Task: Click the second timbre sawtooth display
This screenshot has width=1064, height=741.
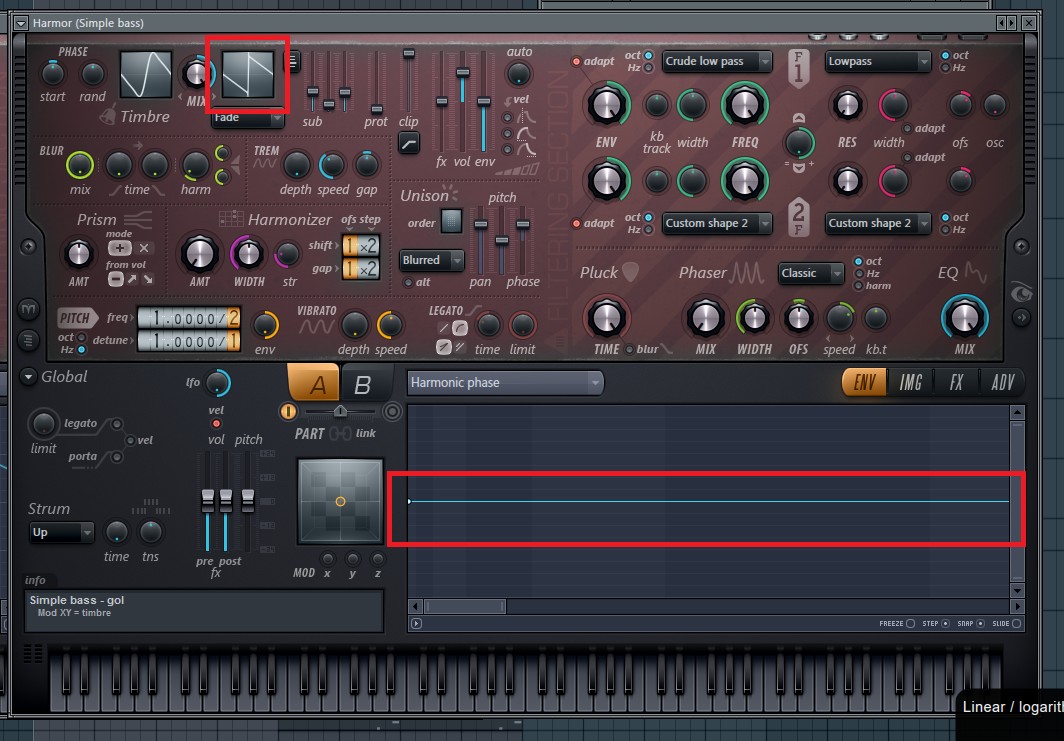Action: point(248,75)
